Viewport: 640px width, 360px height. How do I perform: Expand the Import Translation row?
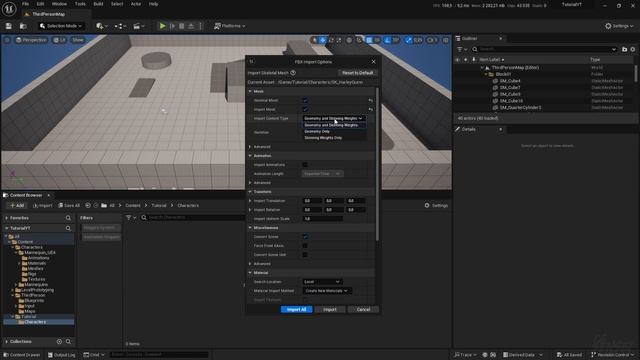point(250,201)
